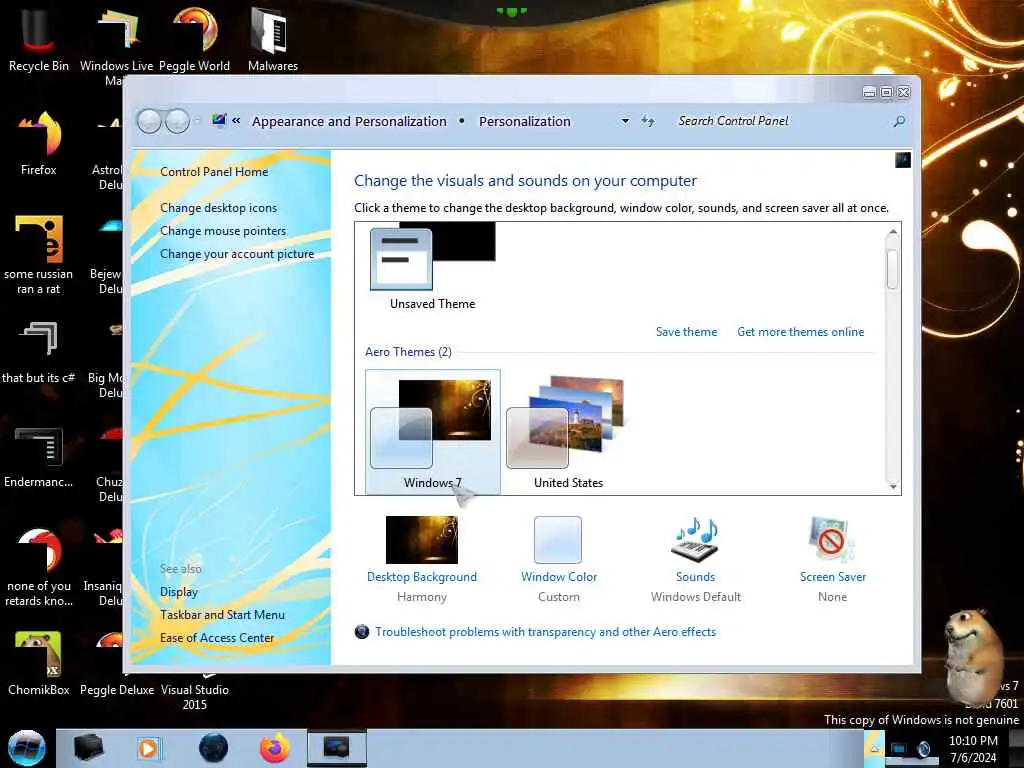Click the theme list scroll-up arrow

click(x=893, y=232)
